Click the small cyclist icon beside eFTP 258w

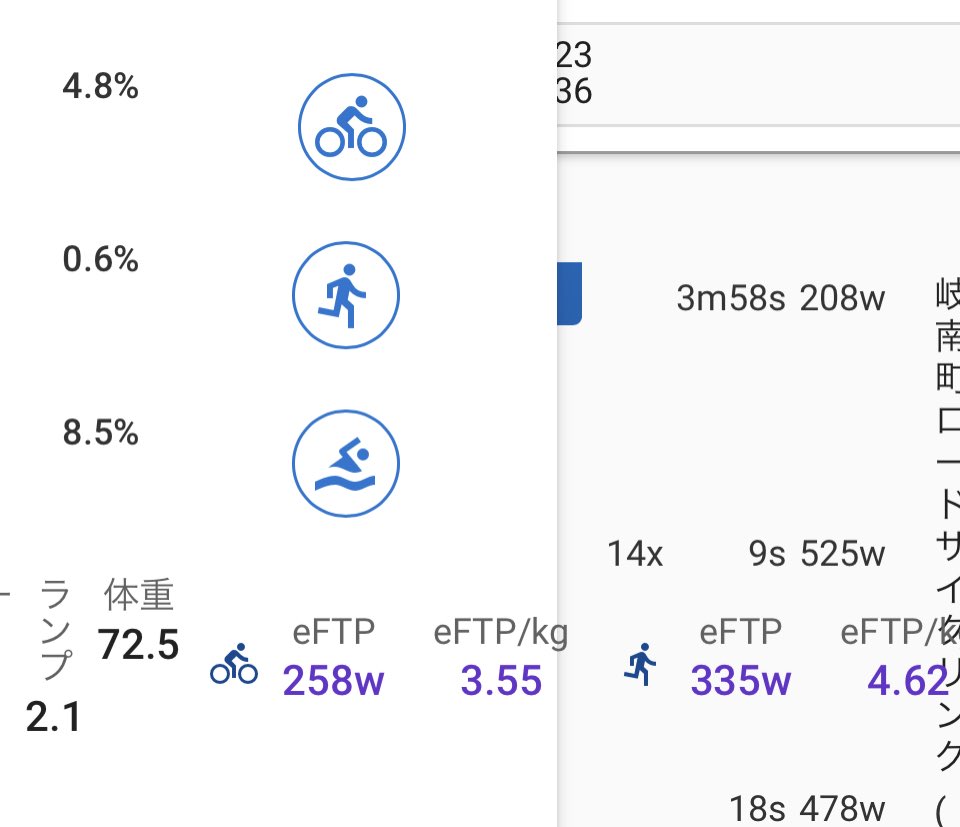(234, 664)
